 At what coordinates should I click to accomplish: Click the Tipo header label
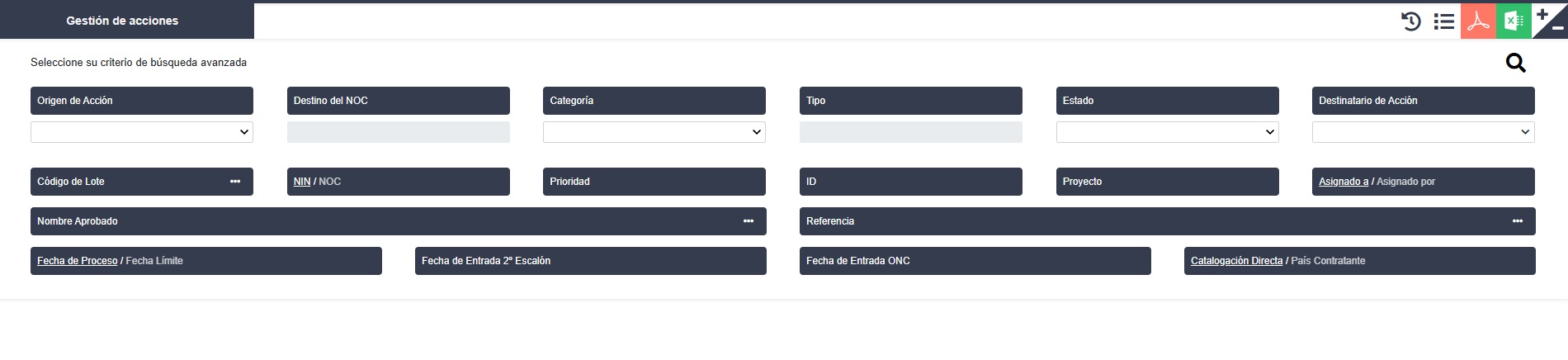pyautogui.click(x=816, y=101)
